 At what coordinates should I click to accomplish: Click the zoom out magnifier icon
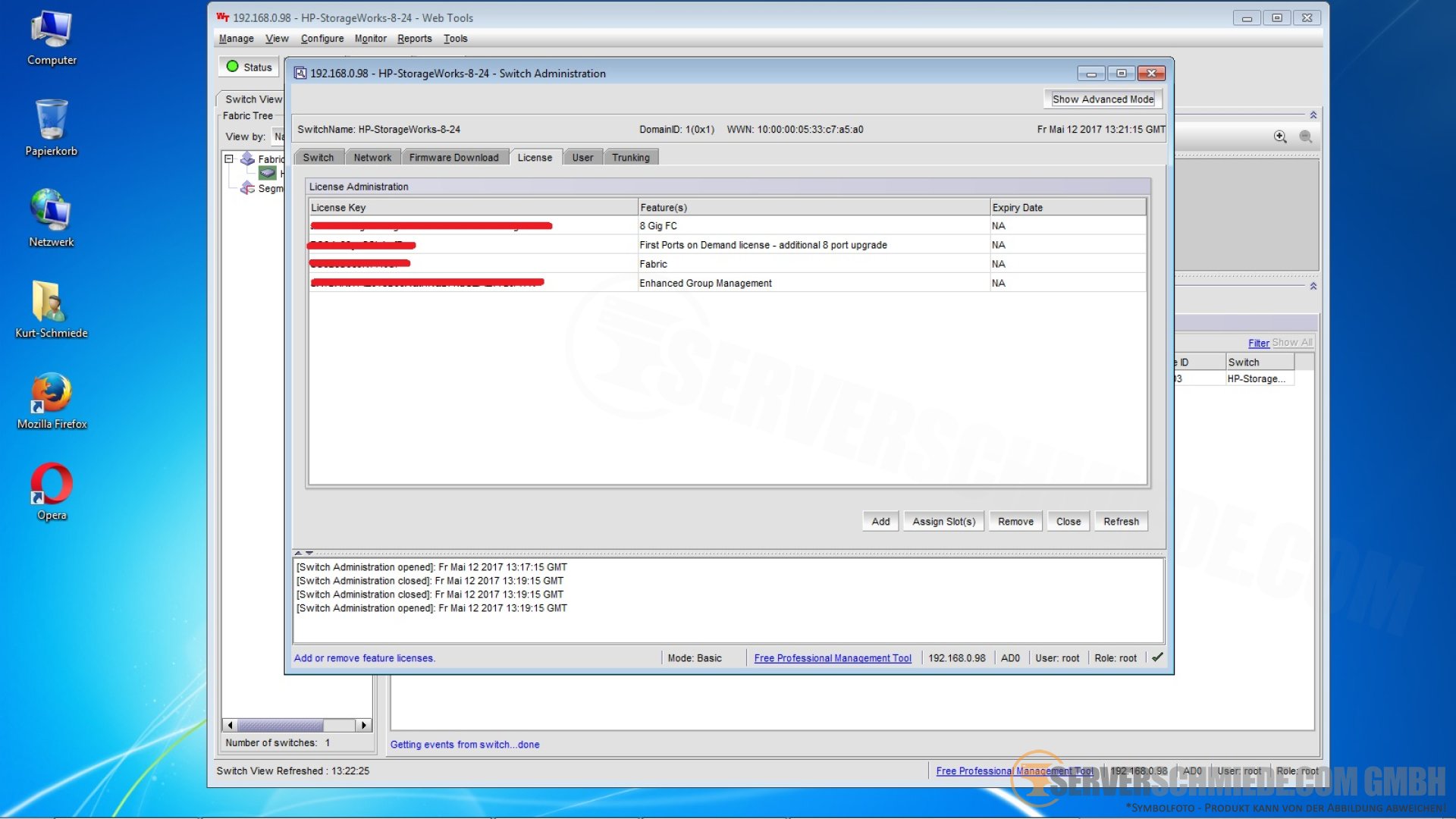[x=1306, y=136]
